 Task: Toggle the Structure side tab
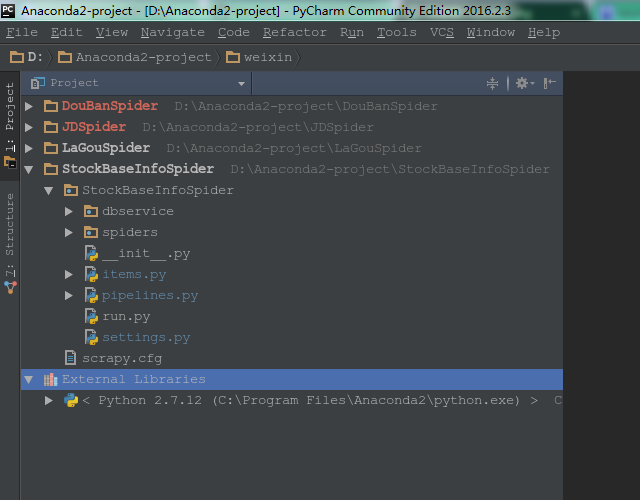tap(10, 243)
